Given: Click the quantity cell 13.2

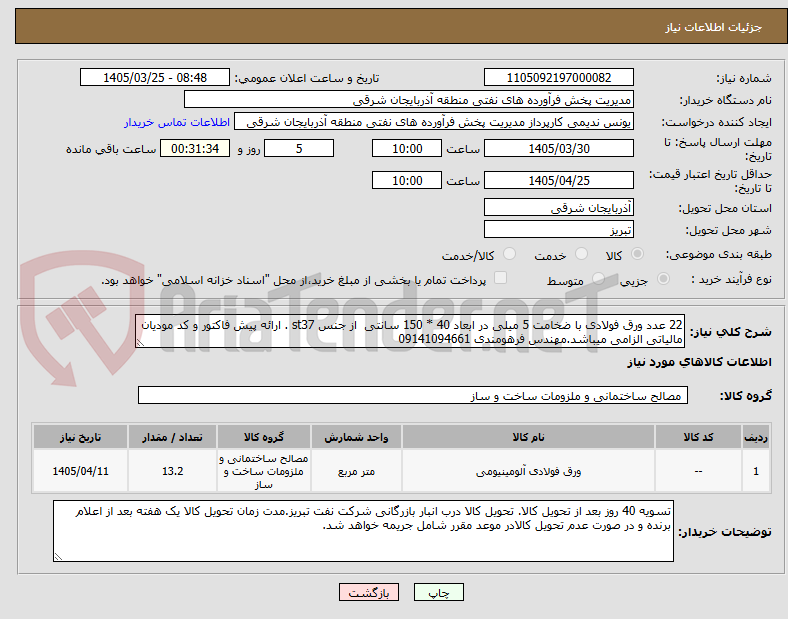Looking at the screenshot, I should pos(172,471).
